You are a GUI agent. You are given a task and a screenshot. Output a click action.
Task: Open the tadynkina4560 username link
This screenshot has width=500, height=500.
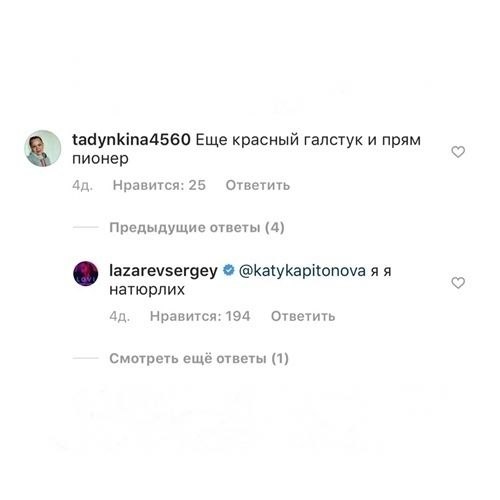tap(131, 140)
